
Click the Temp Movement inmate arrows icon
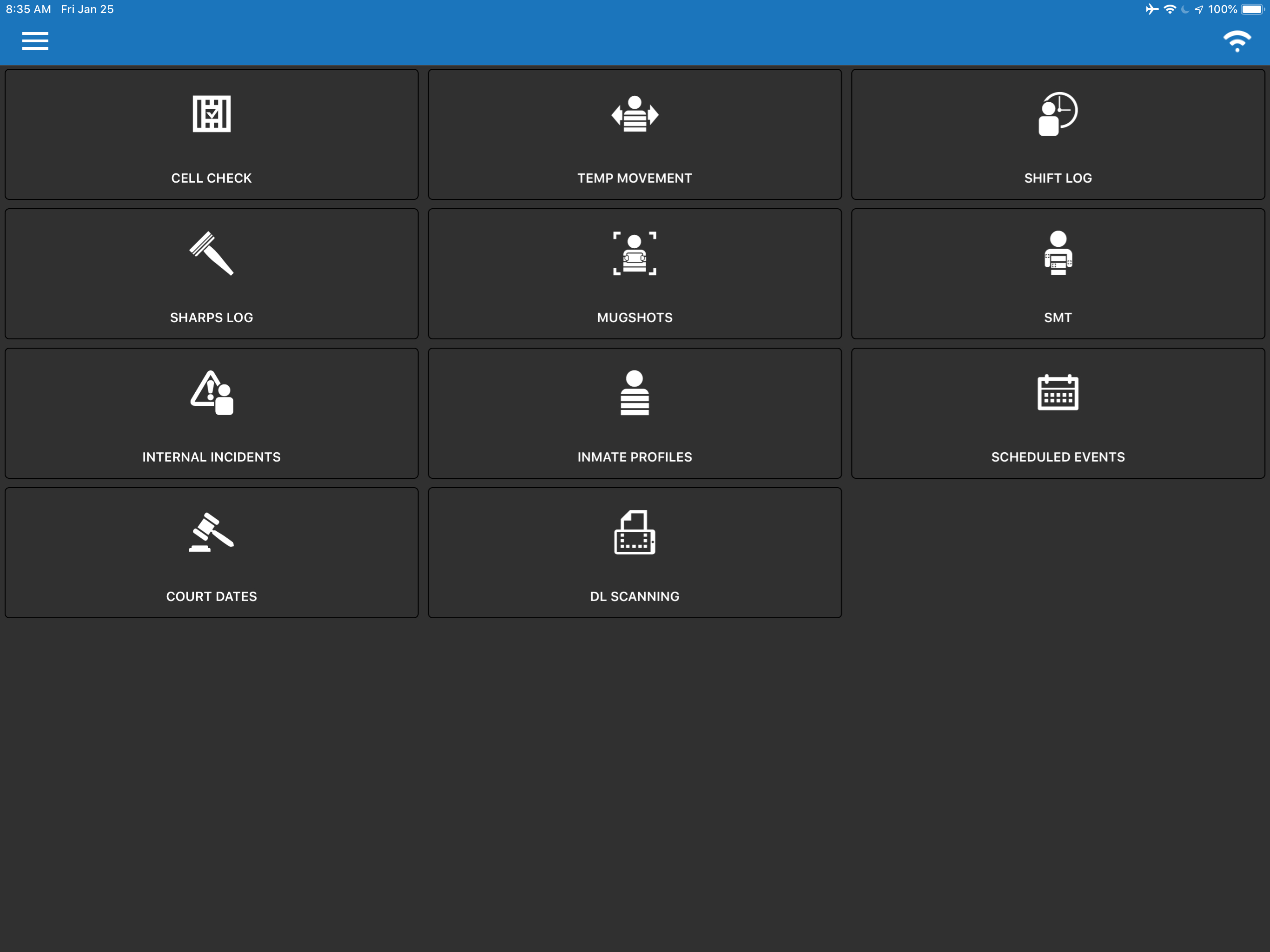(x=635, y=114)
